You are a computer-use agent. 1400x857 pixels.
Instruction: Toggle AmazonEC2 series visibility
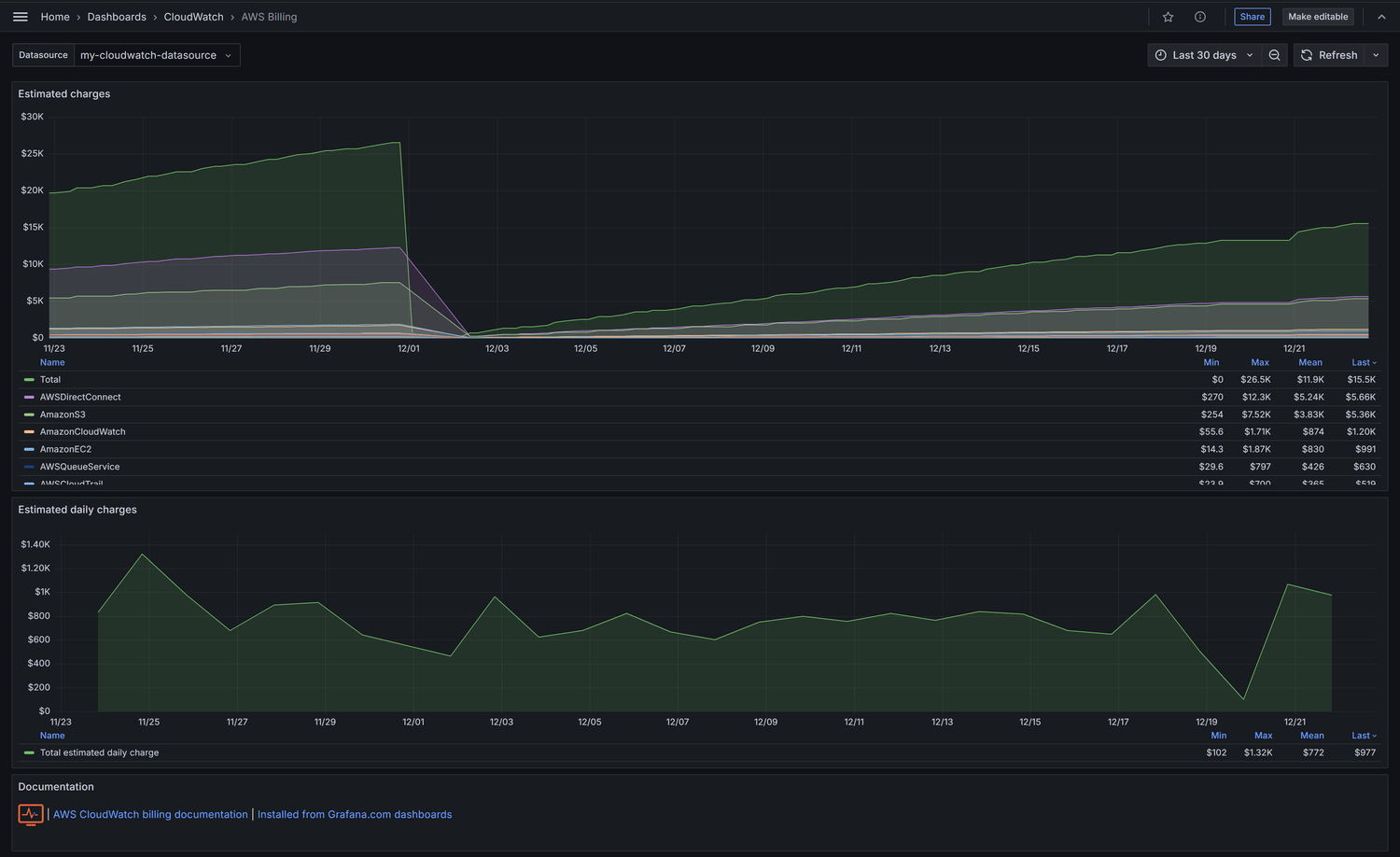tap(65, 449)
